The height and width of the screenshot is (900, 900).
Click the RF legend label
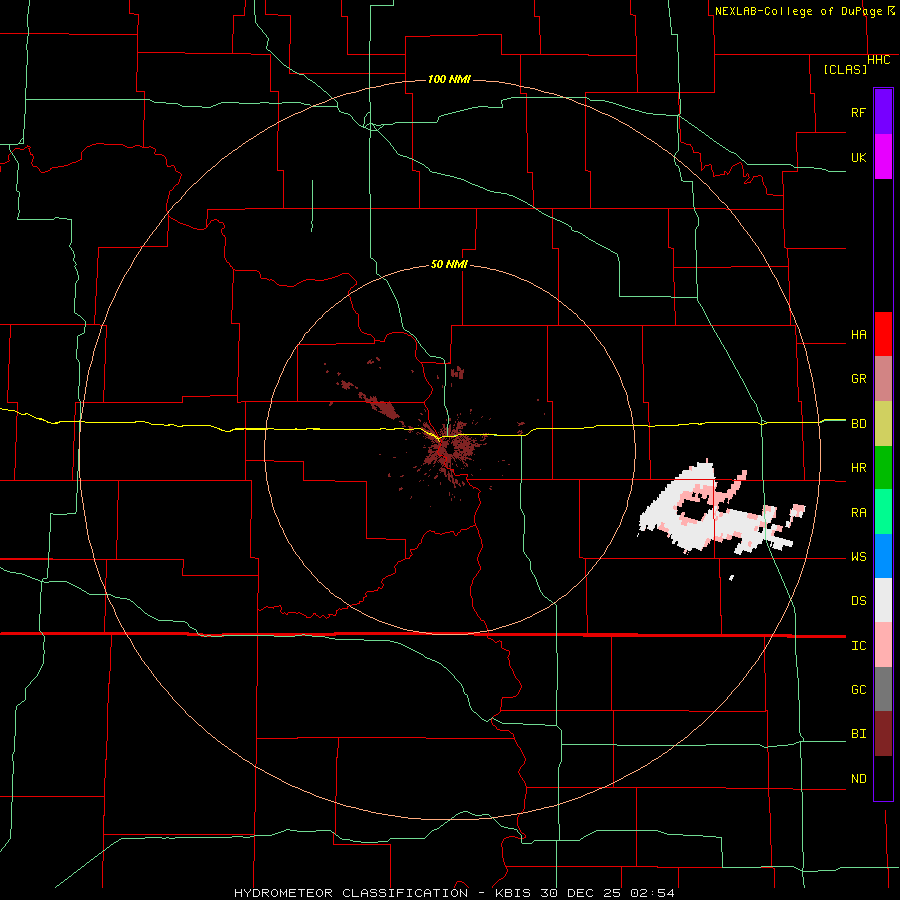click(858, 112)
